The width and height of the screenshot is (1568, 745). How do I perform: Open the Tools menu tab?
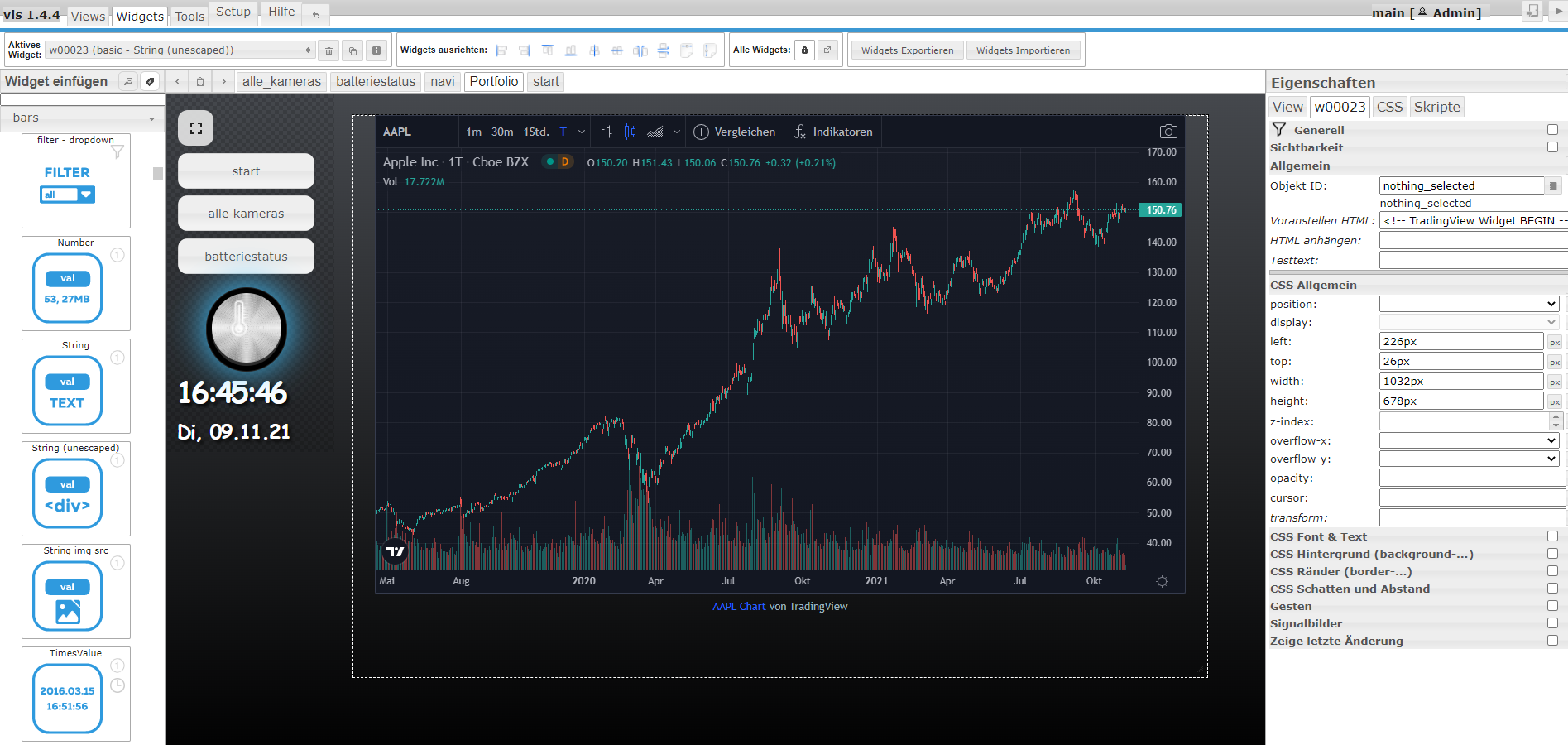tap(189, 17)
